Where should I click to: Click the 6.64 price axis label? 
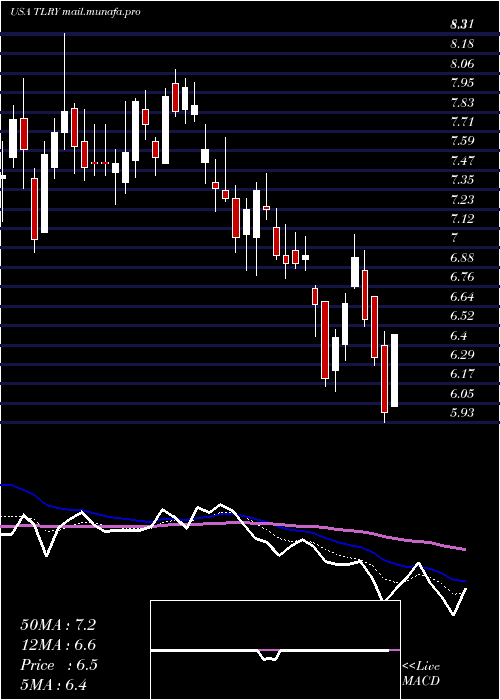(x=462, y=296)
